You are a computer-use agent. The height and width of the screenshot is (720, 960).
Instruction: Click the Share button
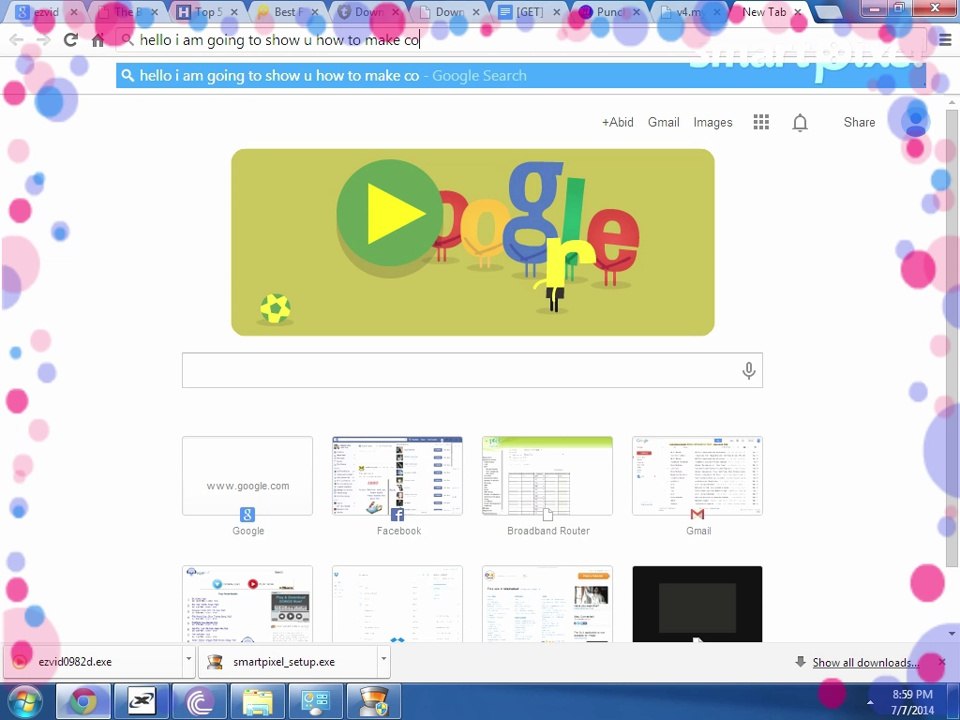pos(859,122)
